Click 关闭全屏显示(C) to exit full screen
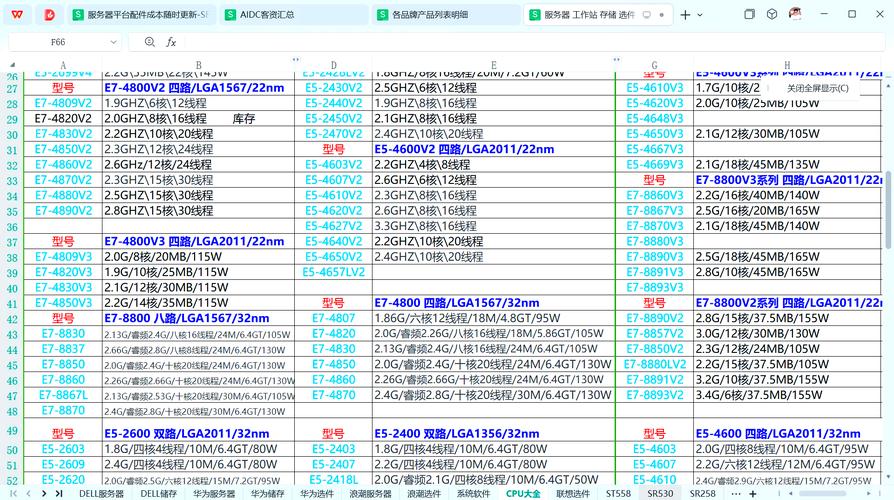This screenshot has height=500, width=894. (x=817, y=88)
